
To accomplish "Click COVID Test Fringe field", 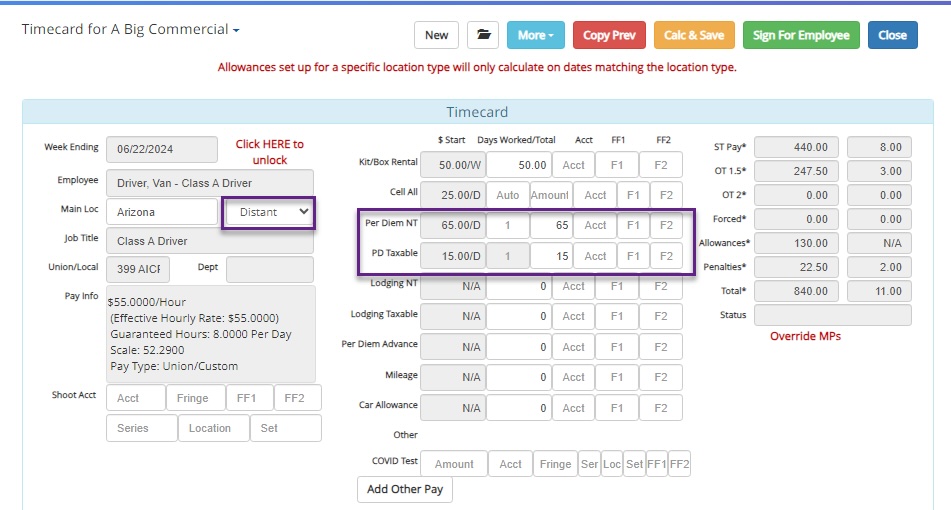I will coord(555,464).
